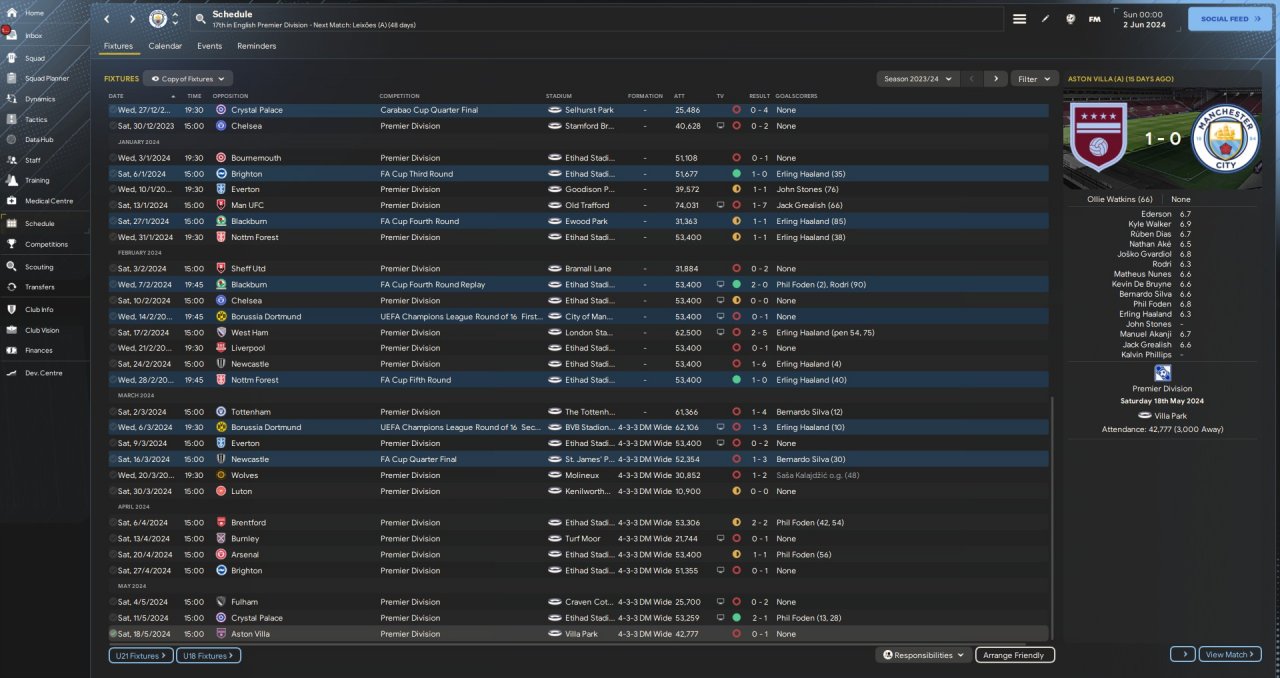Click the Aston Villa 1-0 match preview image
Image resolution: width=1280 pixels, height=678 pixels.
[1161, 139]
